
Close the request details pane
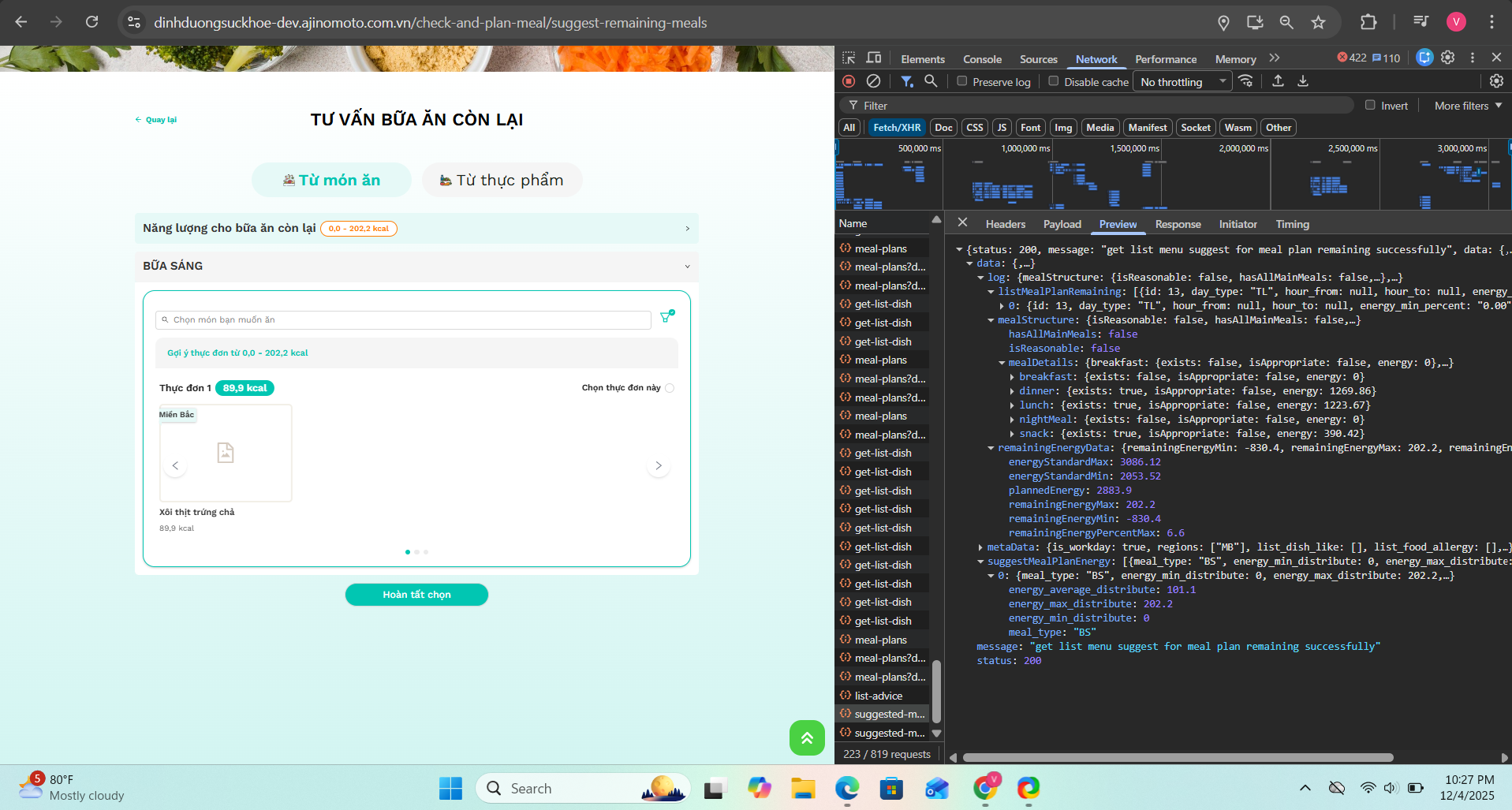pos(962,222)
